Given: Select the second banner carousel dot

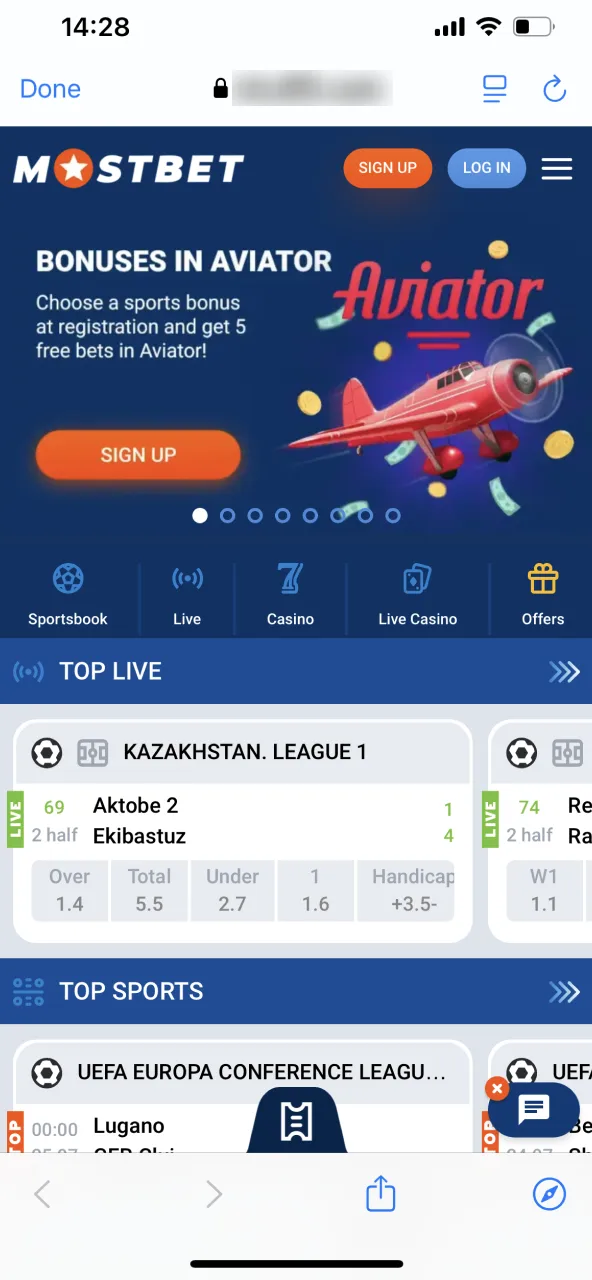Looking at the screenshot, I should point(227,516).
